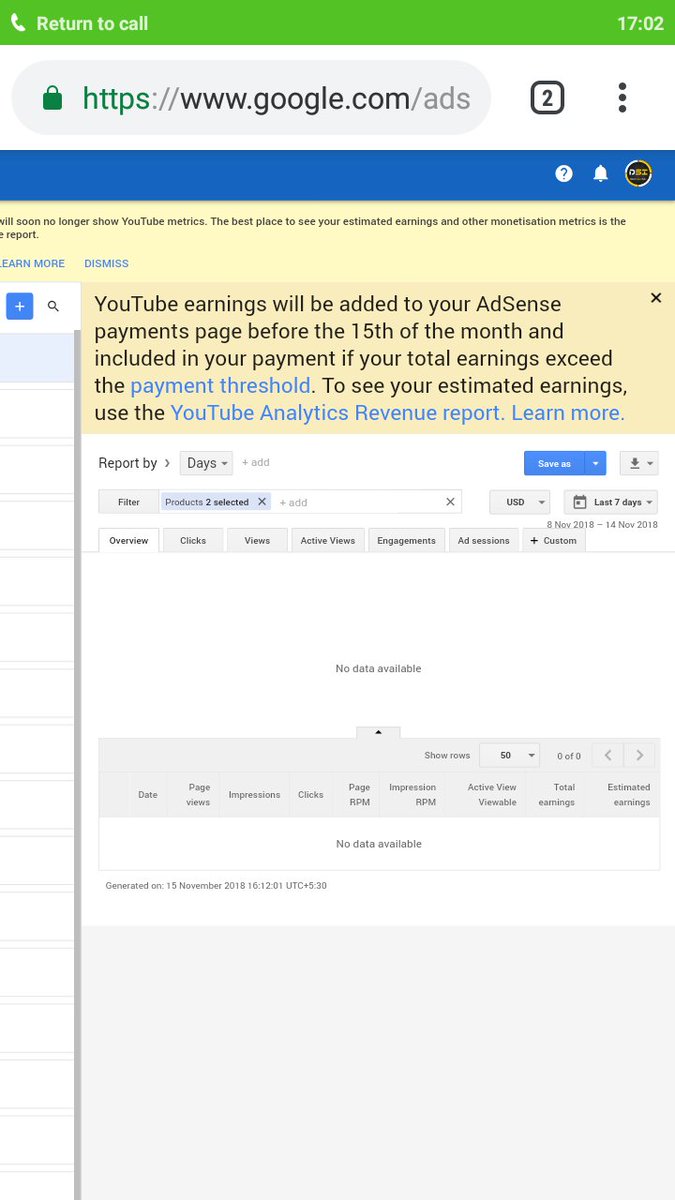Collapse the chart with the up arrow

point(378,732)
